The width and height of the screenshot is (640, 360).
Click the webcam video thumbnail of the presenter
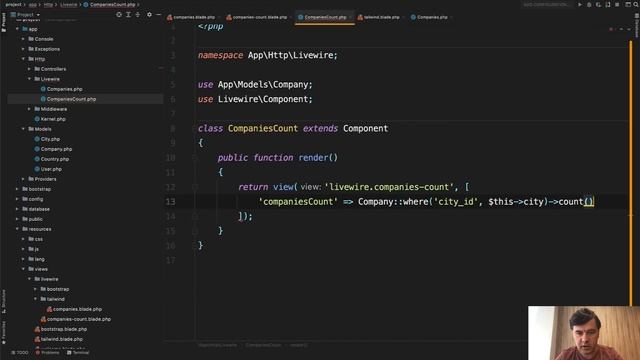[x=584, y=333]
